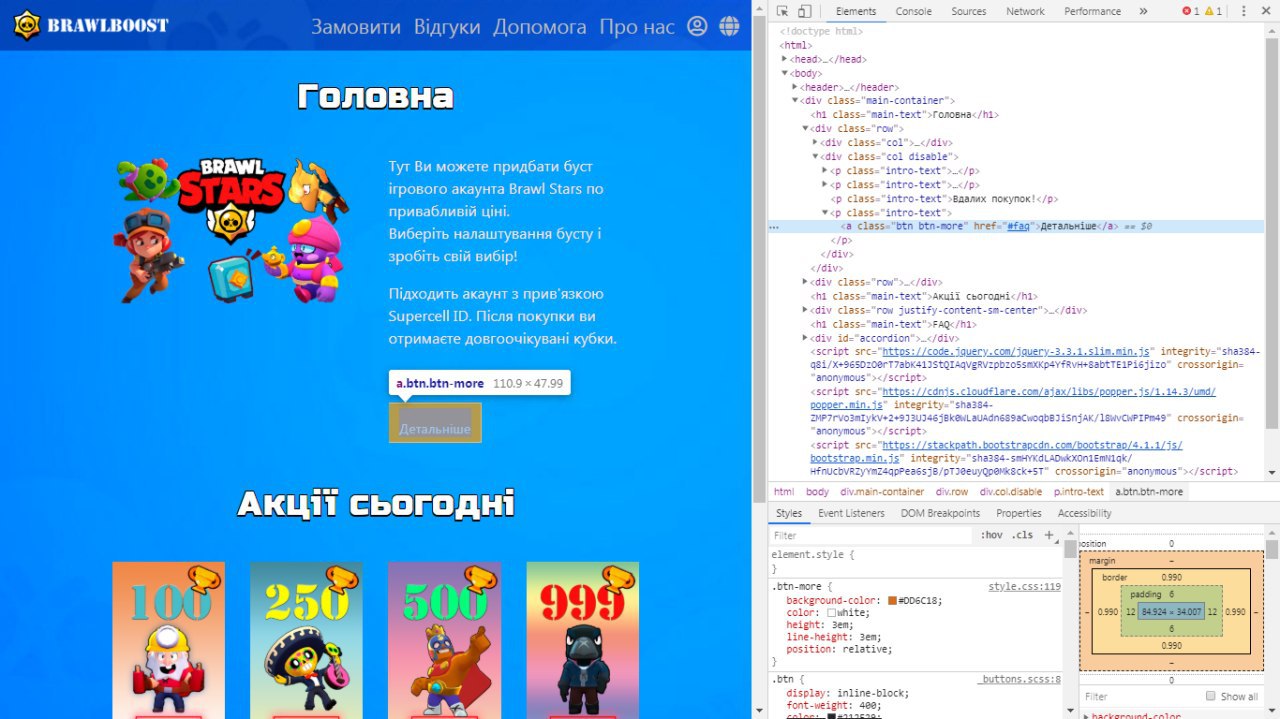Image resolution: width=1280 pixels, height=719 pixels.
Task: Select the Styles tab
Action: 789,513
